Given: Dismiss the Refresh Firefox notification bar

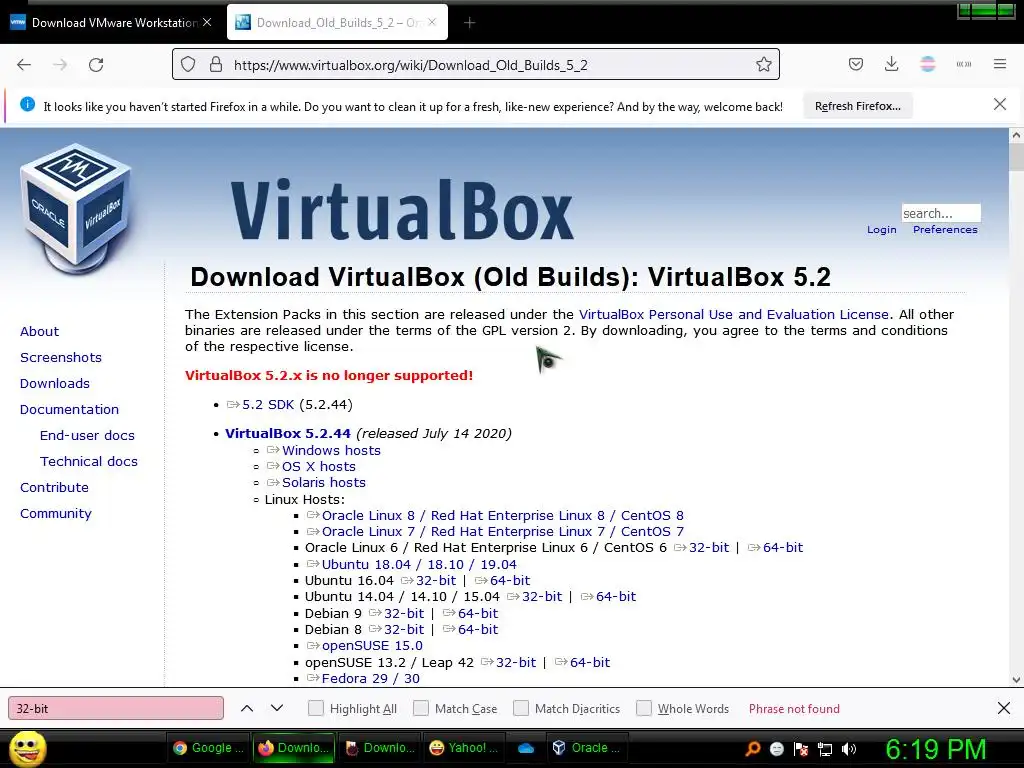Looking at the screenshot, I should tap(999, 104).
